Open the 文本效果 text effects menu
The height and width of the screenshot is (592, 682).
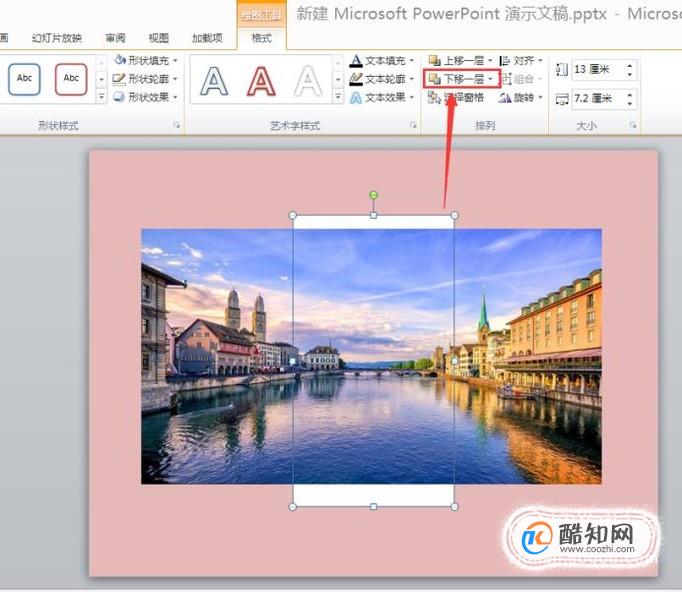(x=382, y=97)
